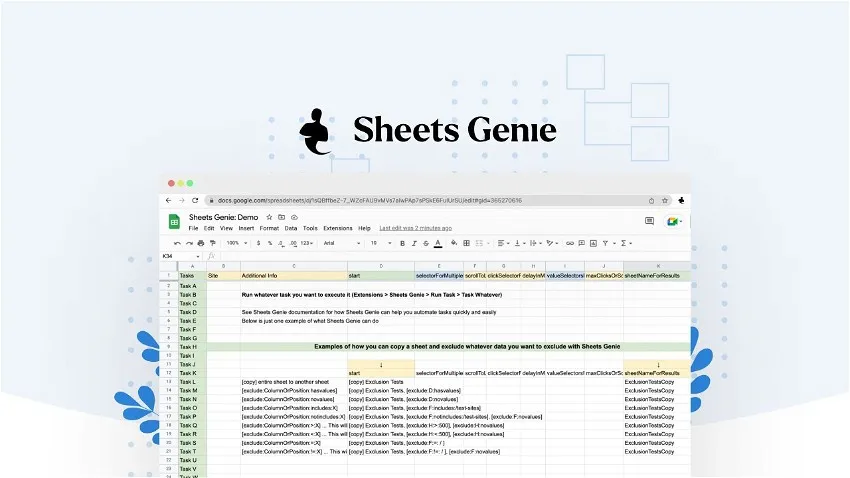The image size is (850, 478).
Task: Select the 'Task A' cell
Action: click(192, 286)
